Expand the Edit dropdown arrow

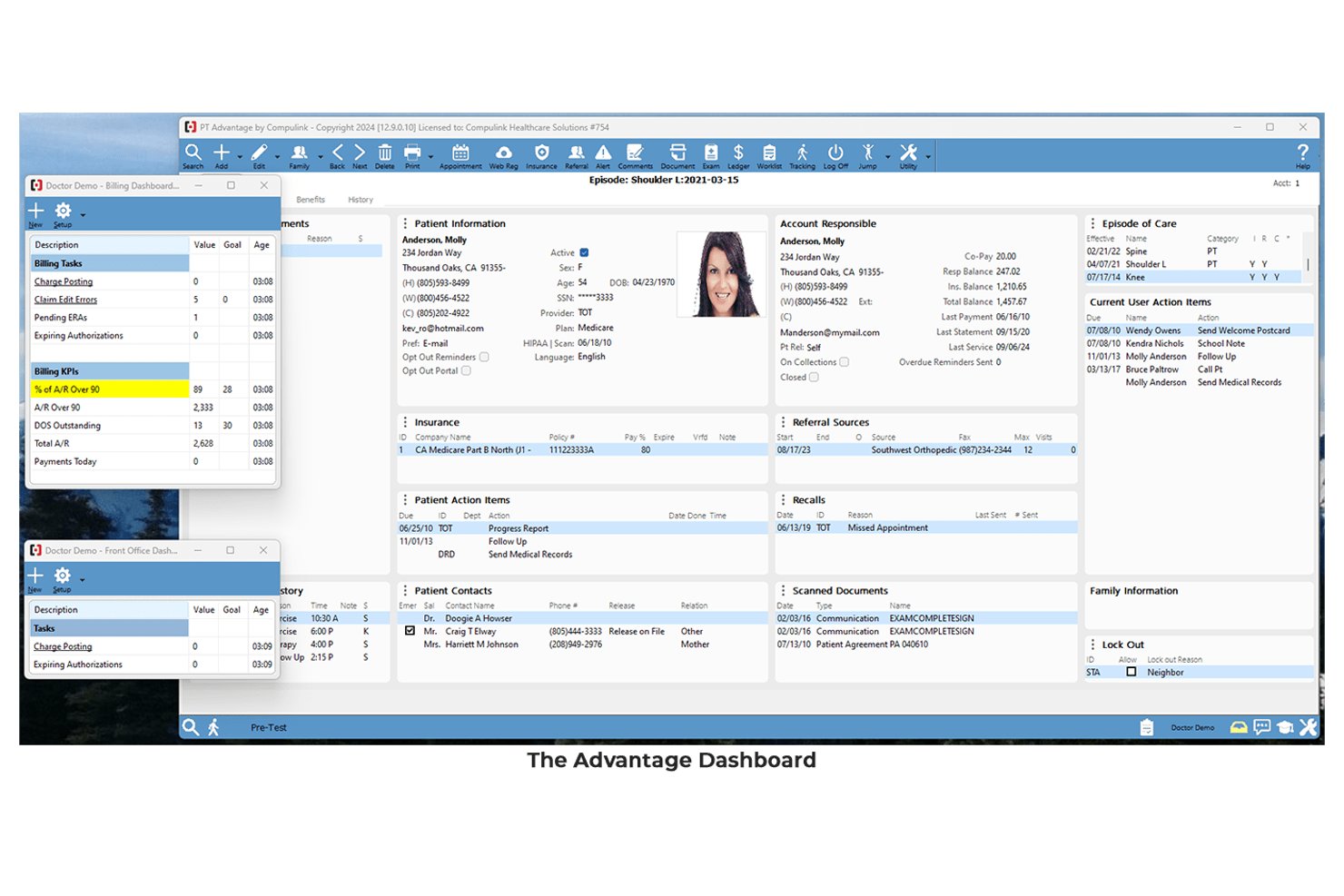coord(277,157)
